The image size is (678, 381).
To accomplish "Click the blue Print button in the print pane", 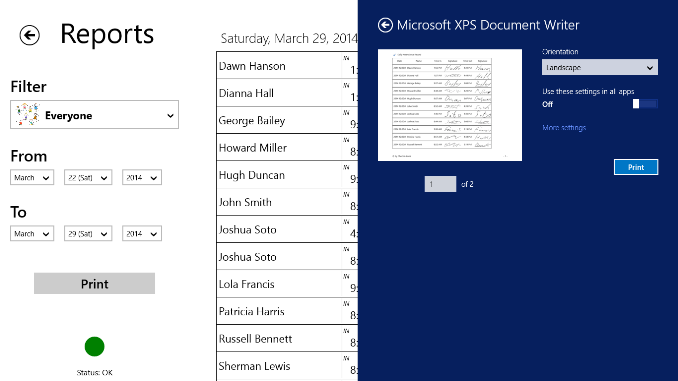I will click(636, 167).
